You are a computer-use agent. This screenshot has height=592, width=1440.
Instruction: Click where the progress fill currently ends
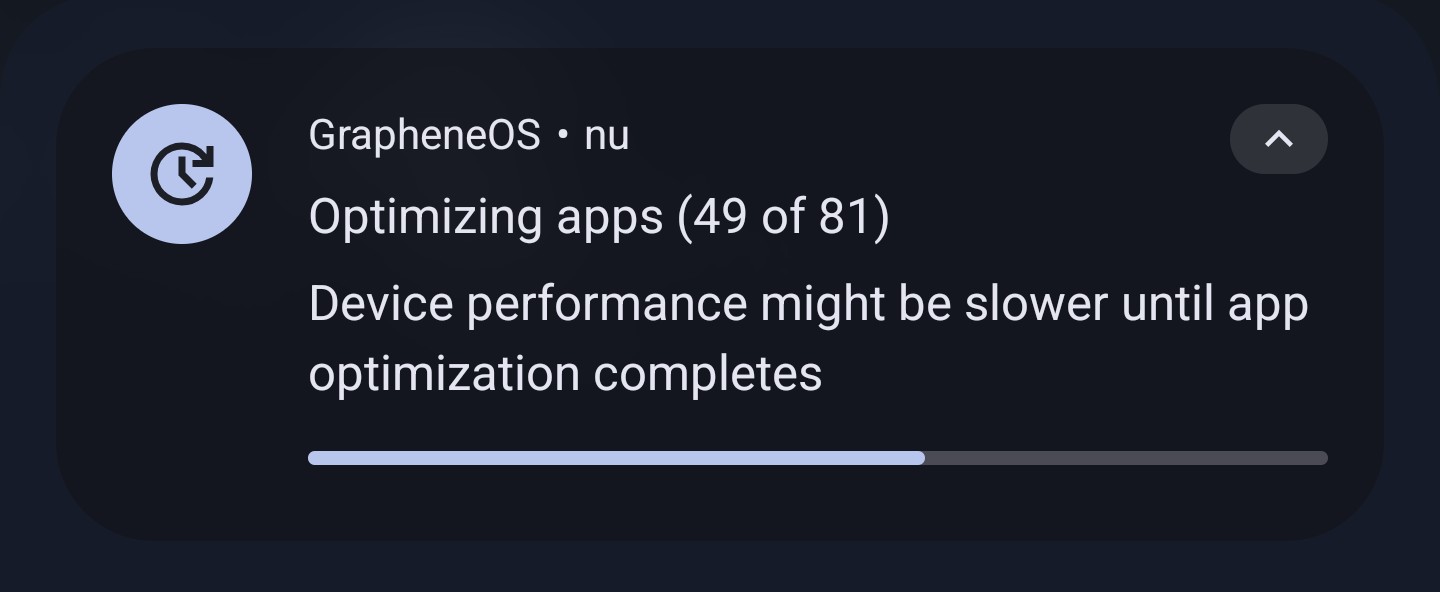[x=923, y=458]
